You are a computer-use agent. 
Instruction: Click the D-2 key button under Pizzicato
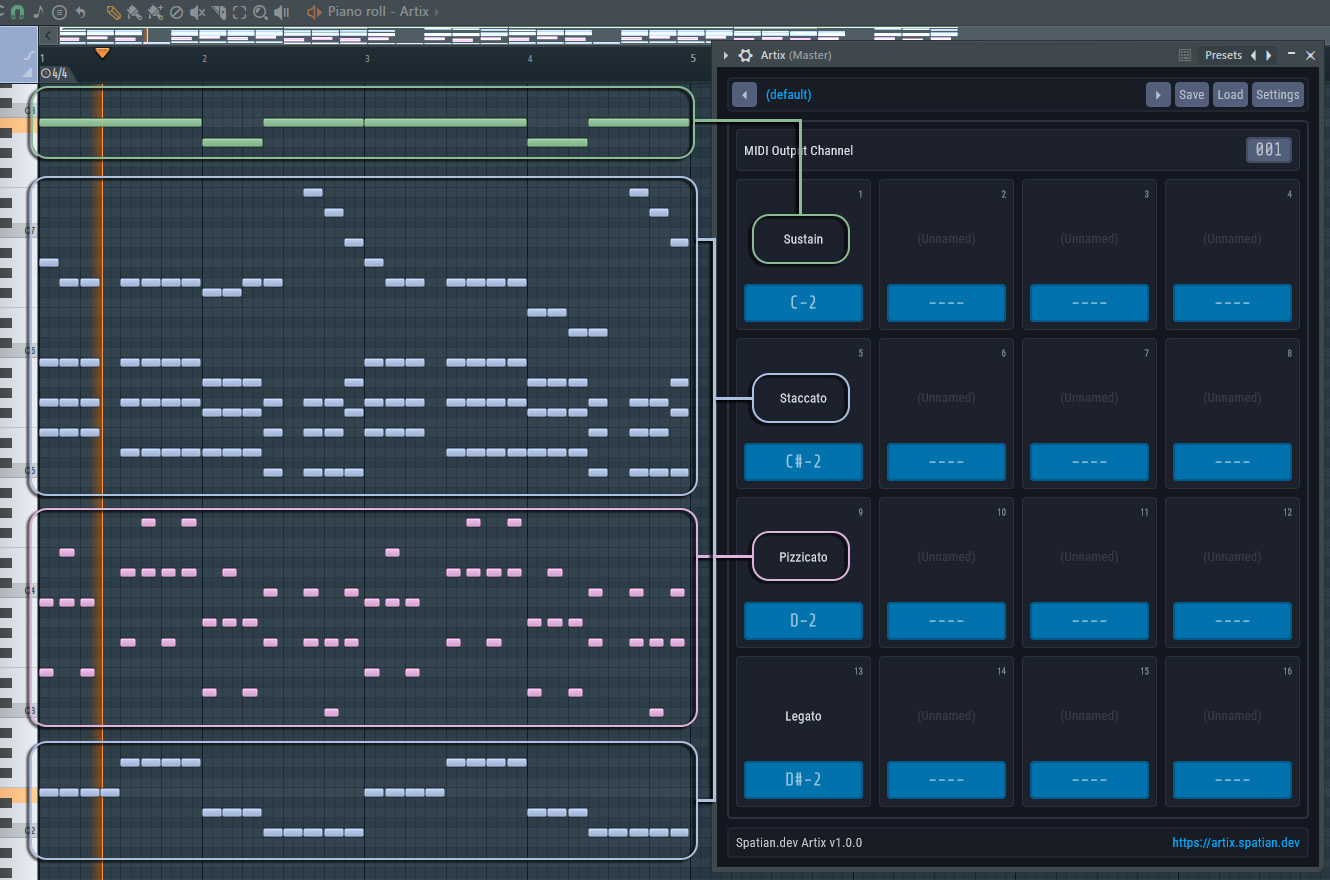(803, 621)
